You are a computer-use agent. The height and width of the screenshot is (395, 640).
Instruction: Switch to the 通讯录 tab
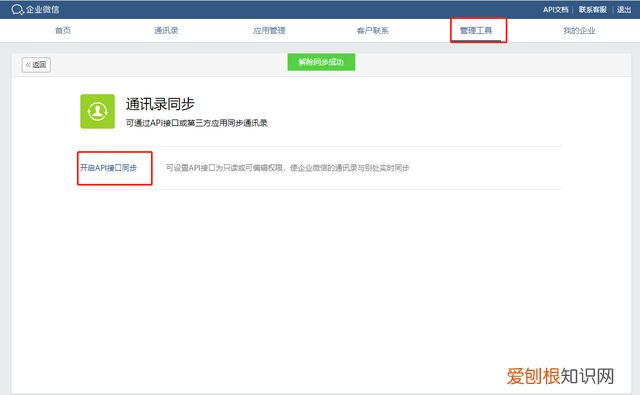[x=166, y=31]
